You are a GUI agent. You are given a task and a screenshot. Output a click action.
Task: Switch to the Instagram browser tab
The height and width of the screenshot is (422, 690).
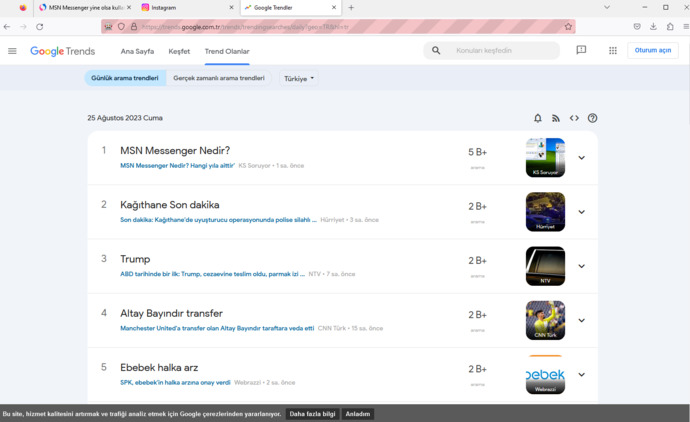coord(187,7)
